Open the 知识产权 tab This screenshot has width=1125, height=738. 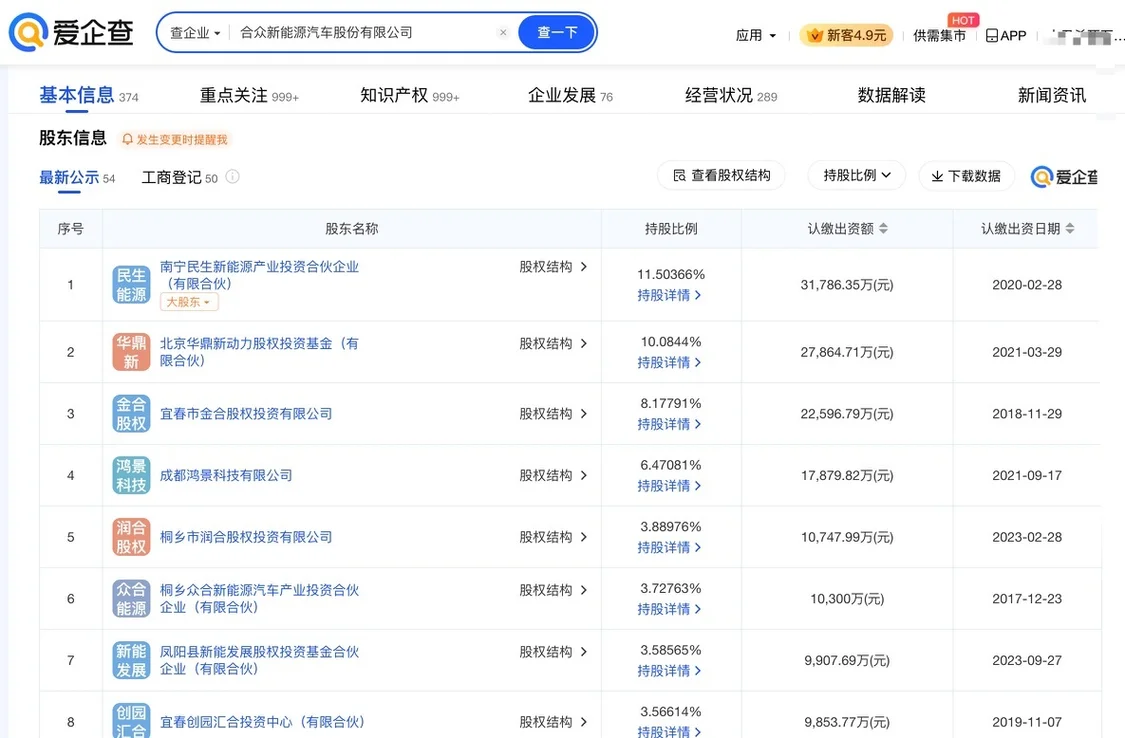pyautogui.click(x=399, y=95)
